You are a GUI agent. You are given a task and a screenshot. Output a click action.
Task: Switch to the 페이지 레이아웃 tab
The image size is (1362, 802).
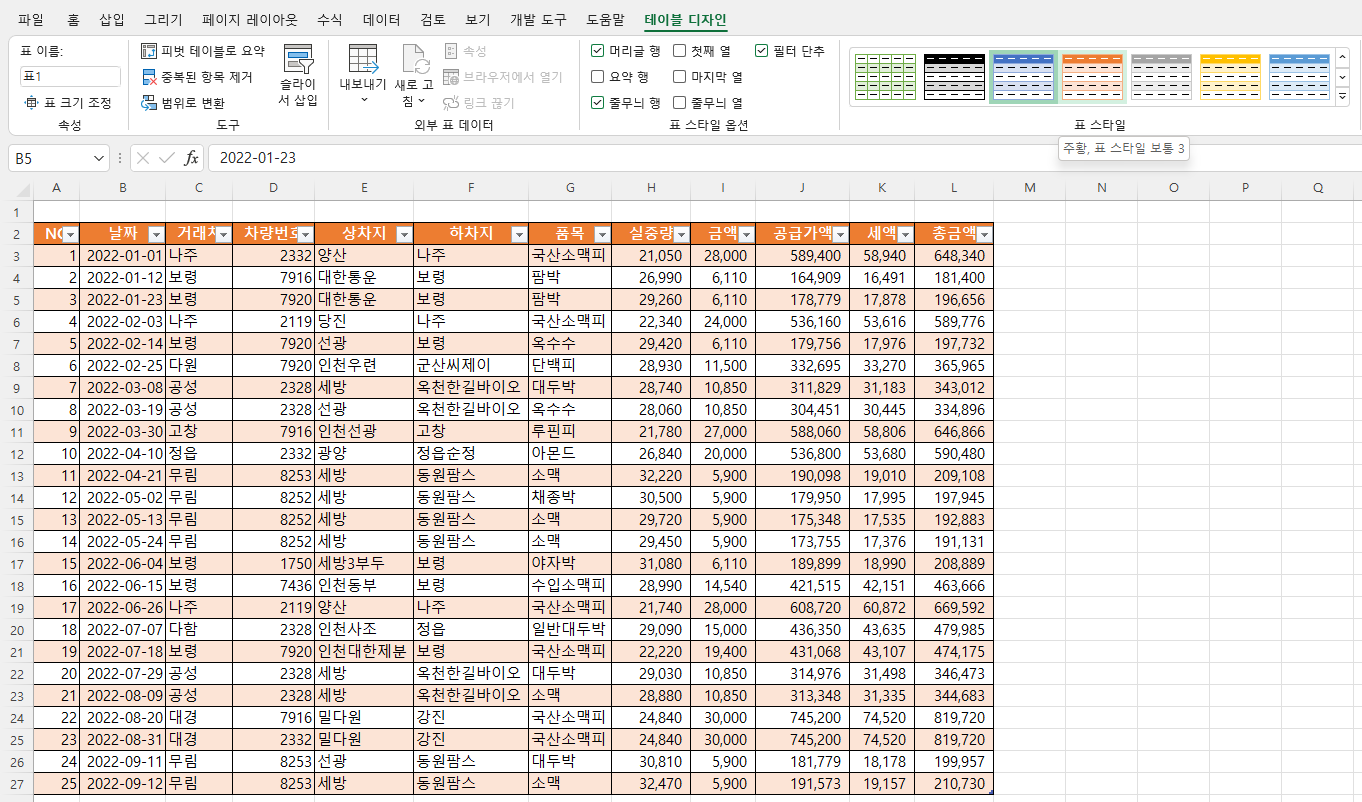tap(249, 19)
